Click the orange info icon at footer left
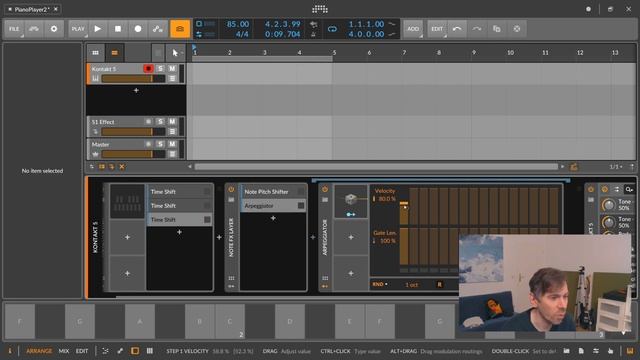Image resolution: width=640 pixels, height=360 pixels. 10,351
